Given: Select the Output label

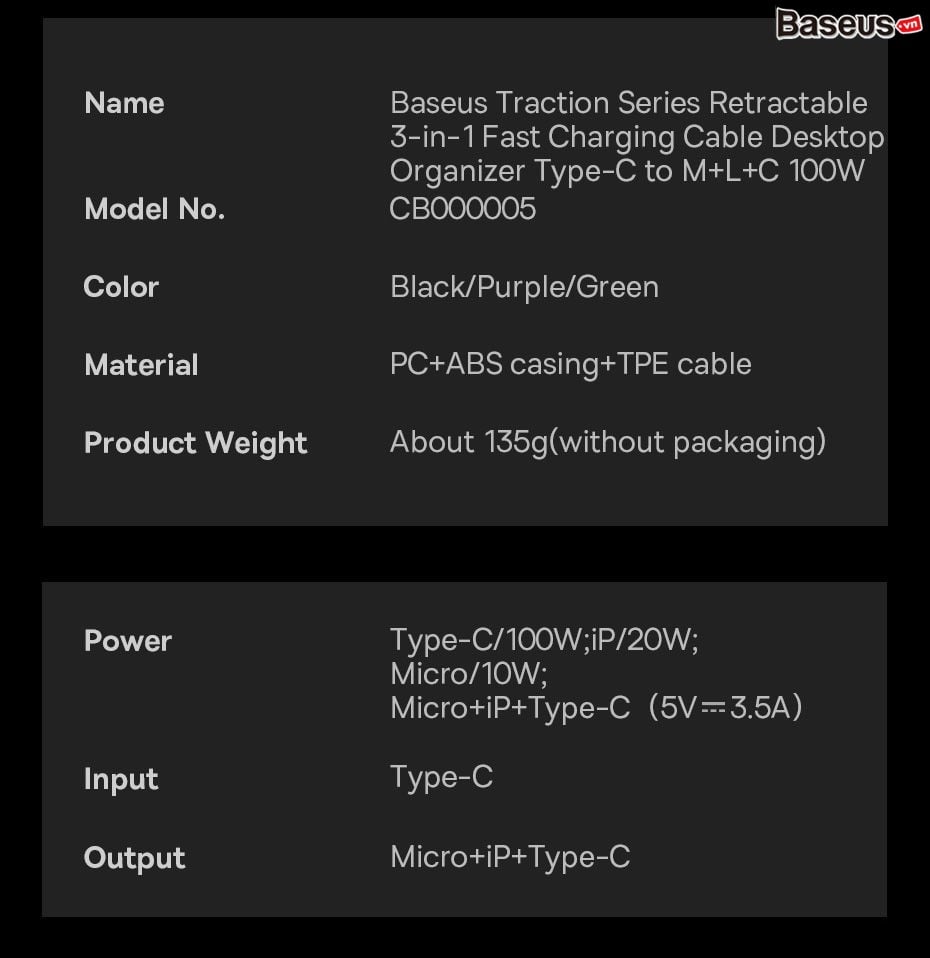Looking at the screenshot, I should click(134, 858).
